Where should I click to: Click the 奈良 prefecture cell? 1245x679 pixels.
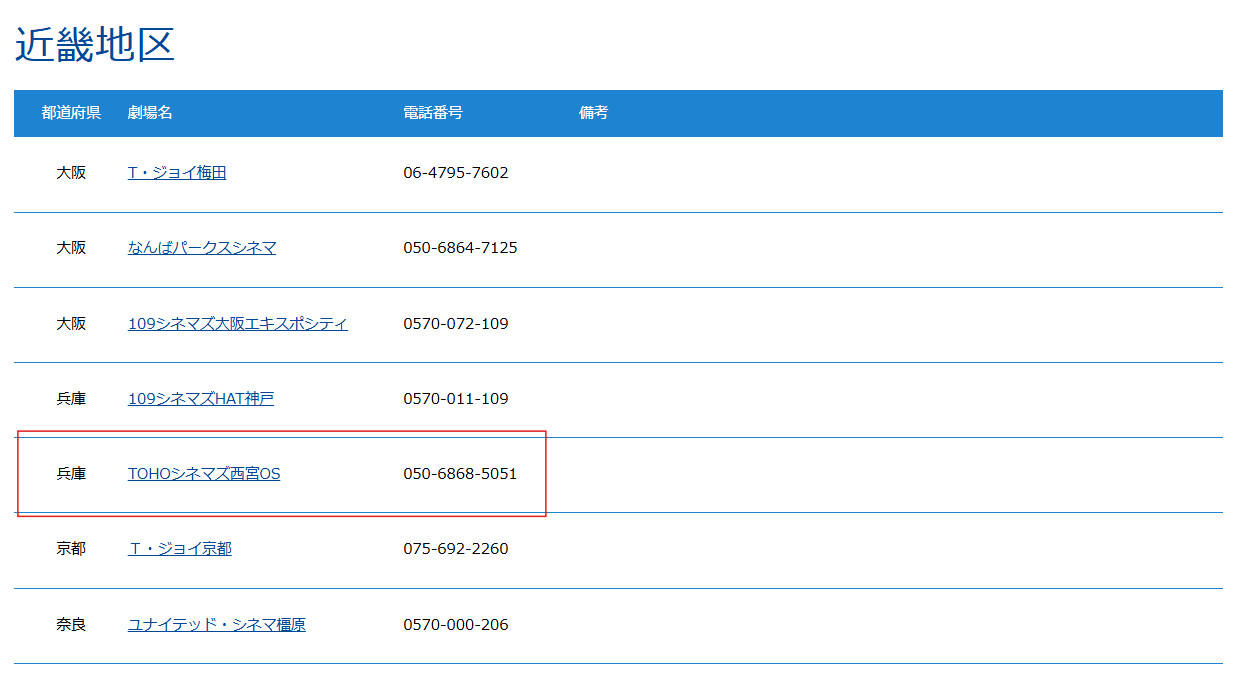tap(71, 625)
